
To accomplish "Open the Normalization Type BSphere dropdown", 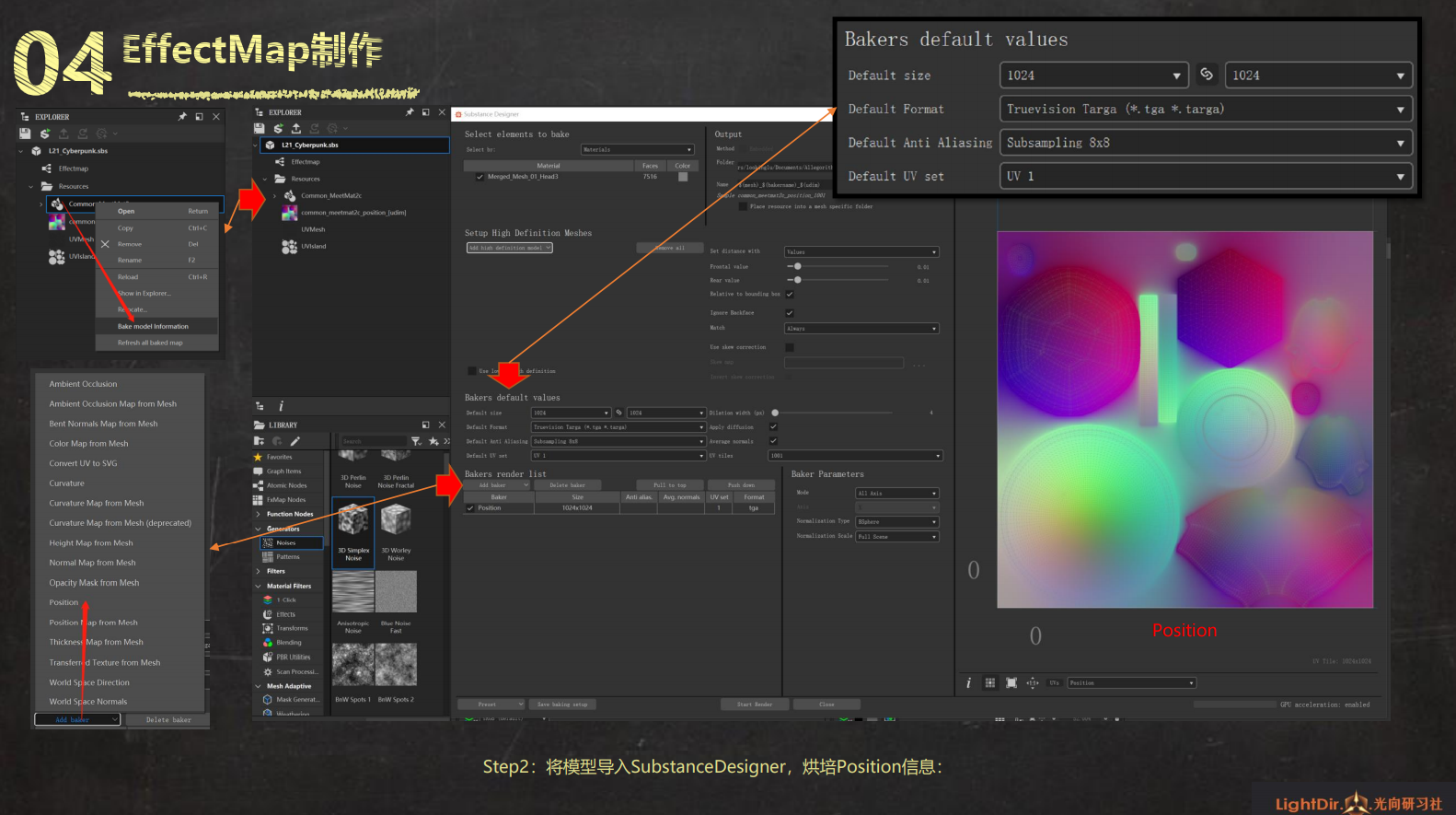I will pyautogui.click(x=897, y=522).
